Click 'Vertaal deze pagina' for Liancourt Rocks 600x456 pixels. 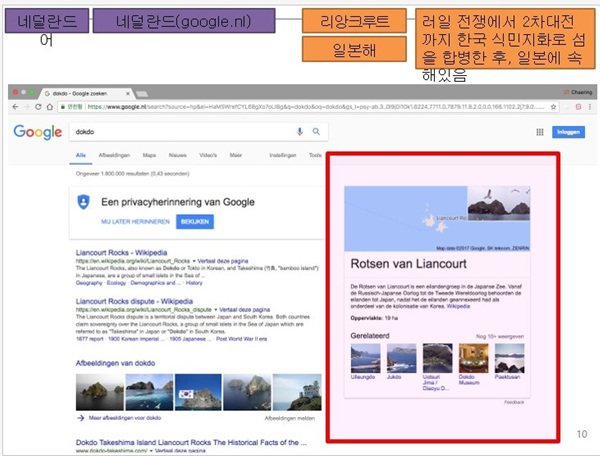coord(223,261)
